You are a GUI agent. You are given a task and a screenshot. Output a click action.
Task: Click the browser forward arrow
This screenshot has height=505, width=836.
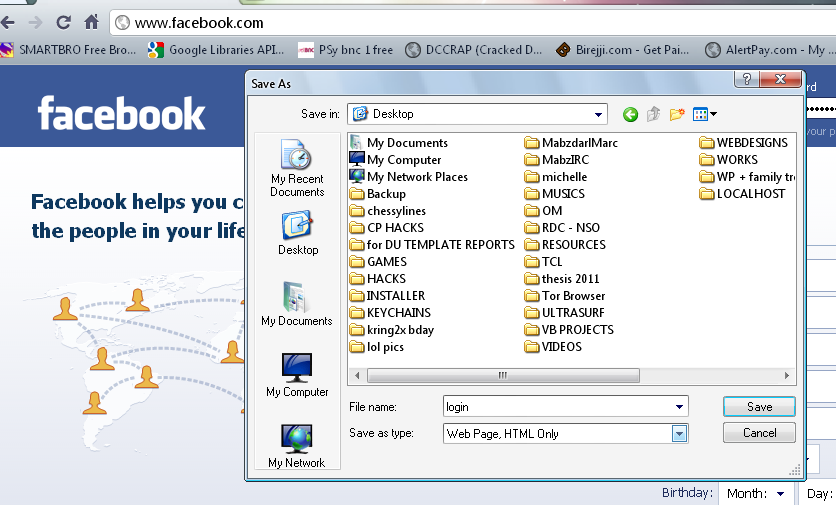coord(35,22)
